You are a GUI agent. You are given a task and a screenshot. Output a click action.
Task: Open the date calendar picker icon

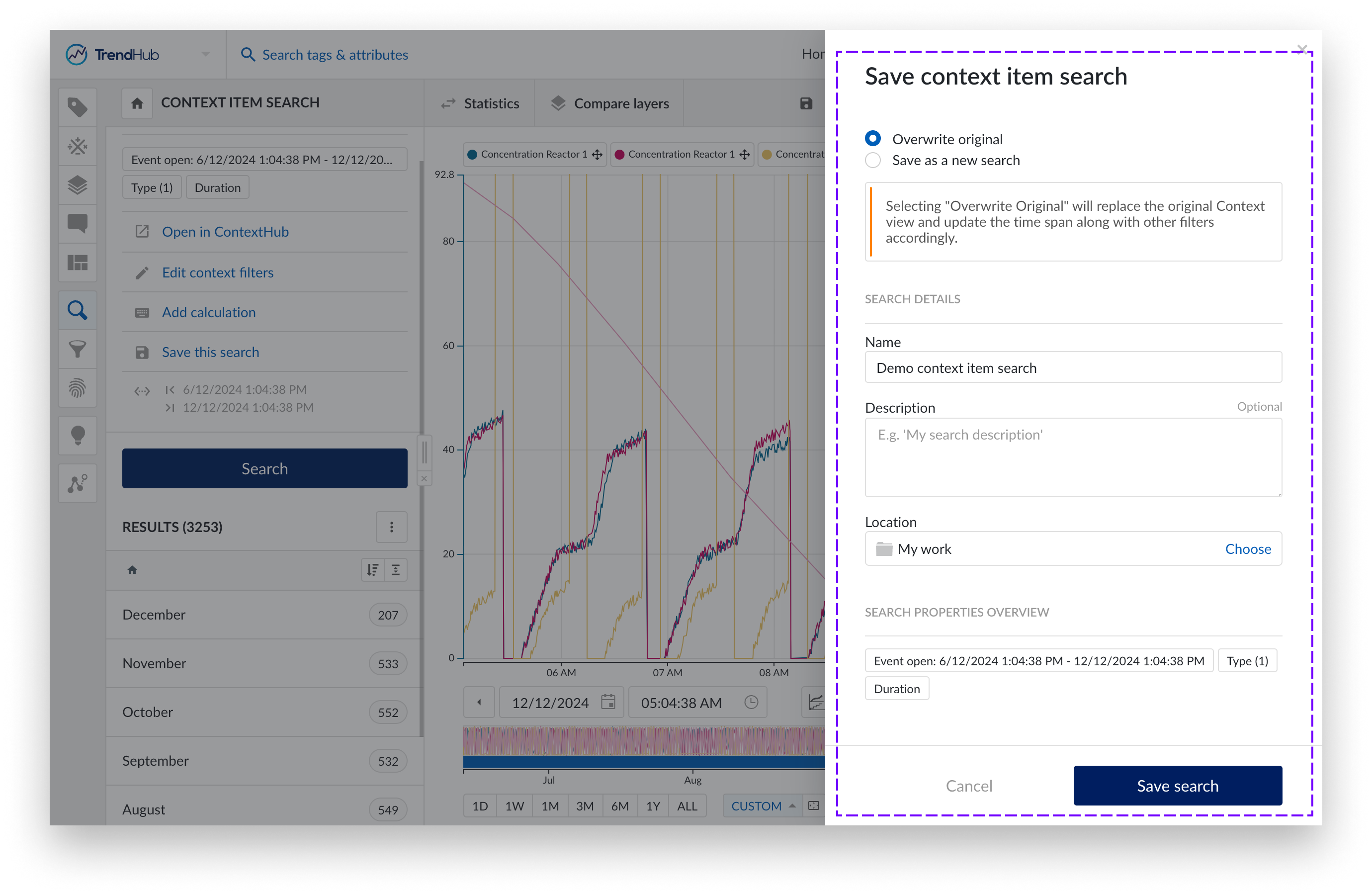(607, 702)
